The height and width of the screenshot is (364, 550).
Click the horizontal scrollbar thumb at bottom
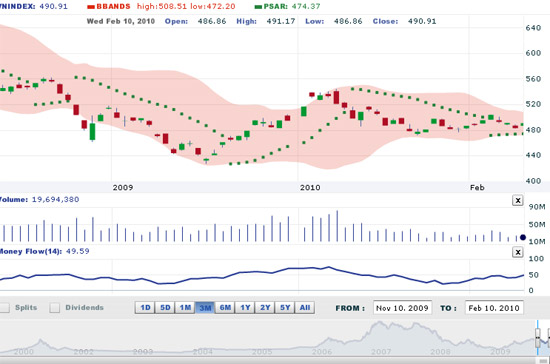(544, 361)
